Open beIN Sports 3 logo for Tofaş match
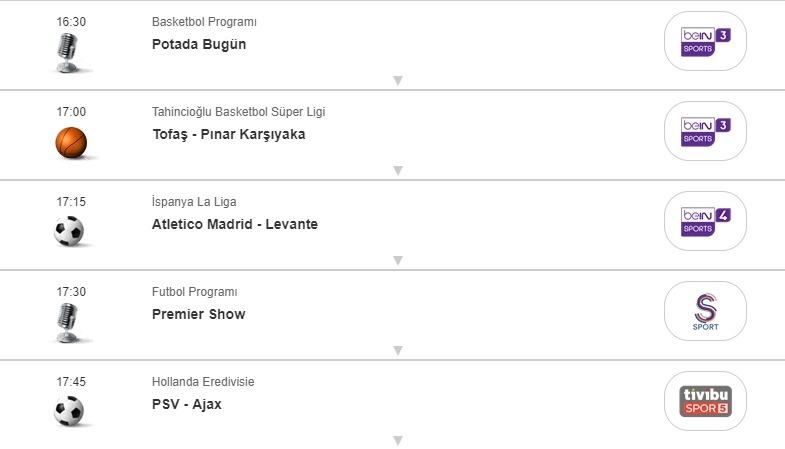The image size is (785, 449). click(x=705, y=131)
